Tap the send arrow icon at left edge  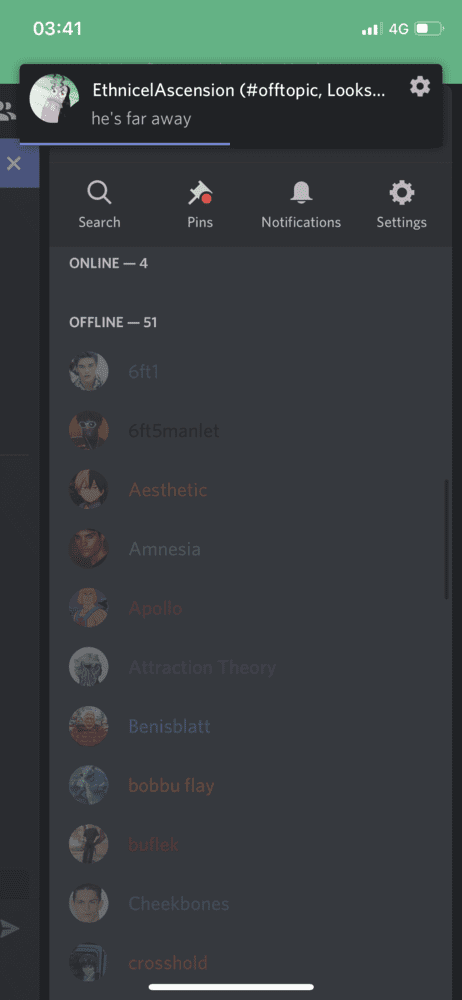coord(10,929)
